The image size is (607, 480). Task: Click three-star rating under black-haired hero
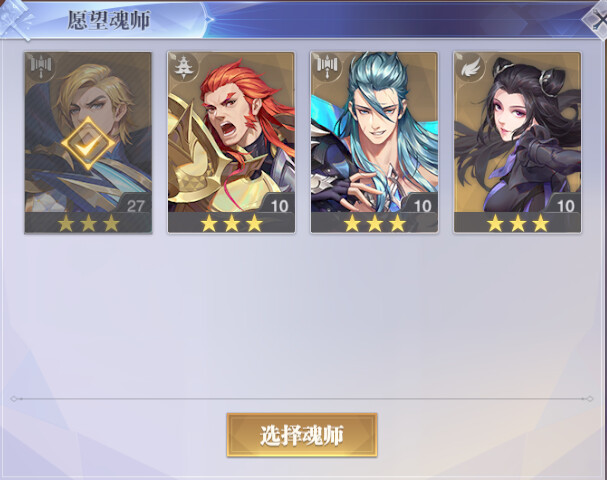pyautogui.click(x=518, y=223)
